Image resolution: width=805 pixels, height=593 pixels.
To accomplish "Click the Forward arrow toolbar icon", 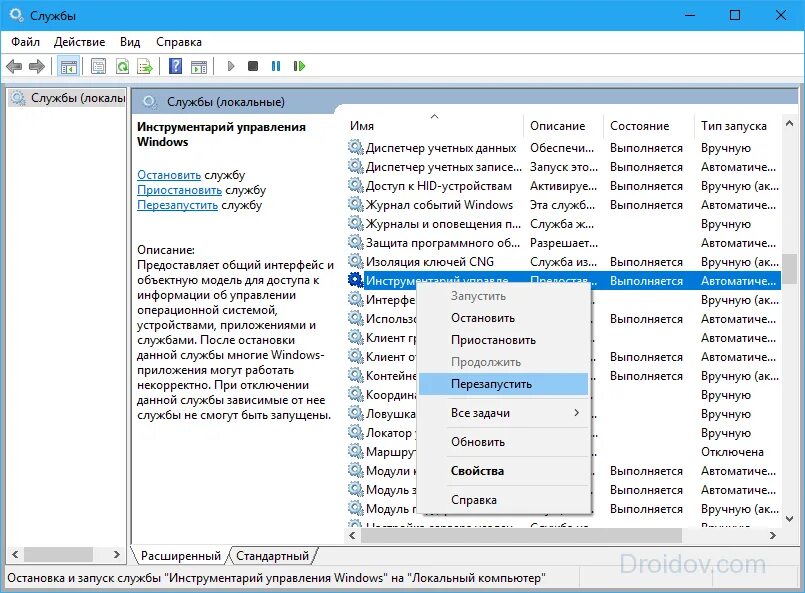I will 37,66.
